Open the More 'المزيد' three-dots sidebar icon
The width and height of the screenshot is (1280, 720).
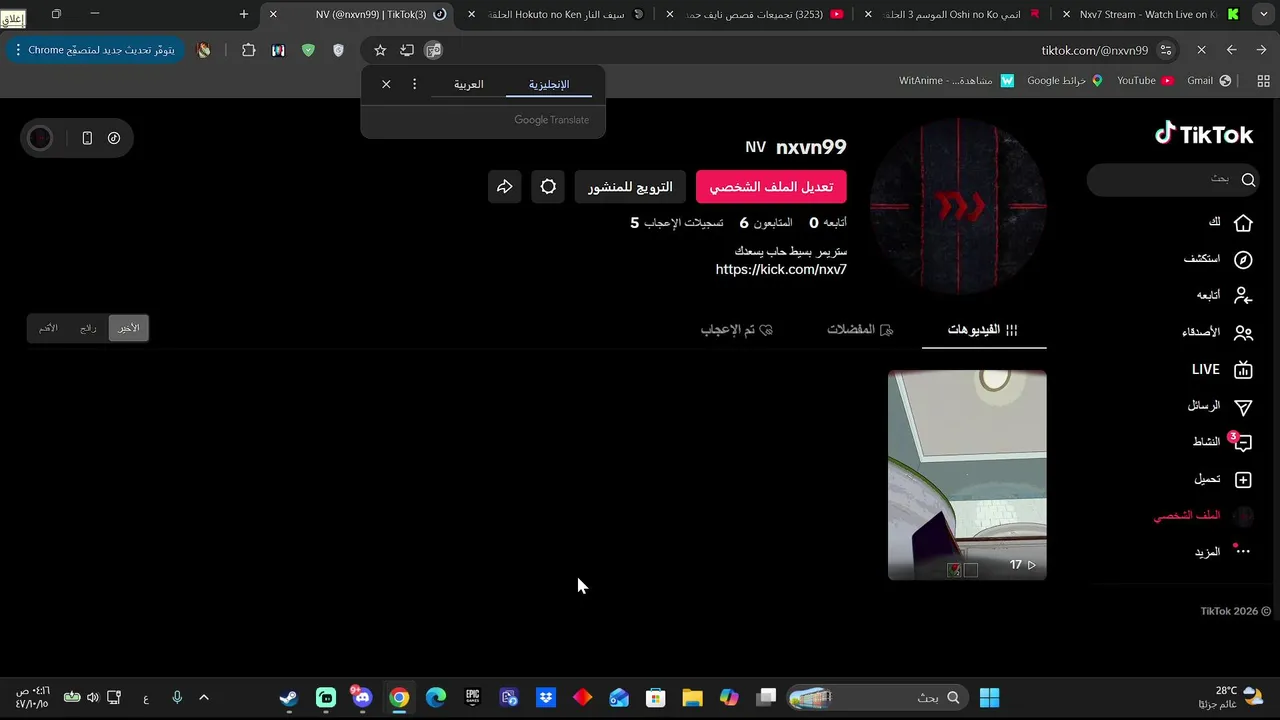pos(1243,551)
